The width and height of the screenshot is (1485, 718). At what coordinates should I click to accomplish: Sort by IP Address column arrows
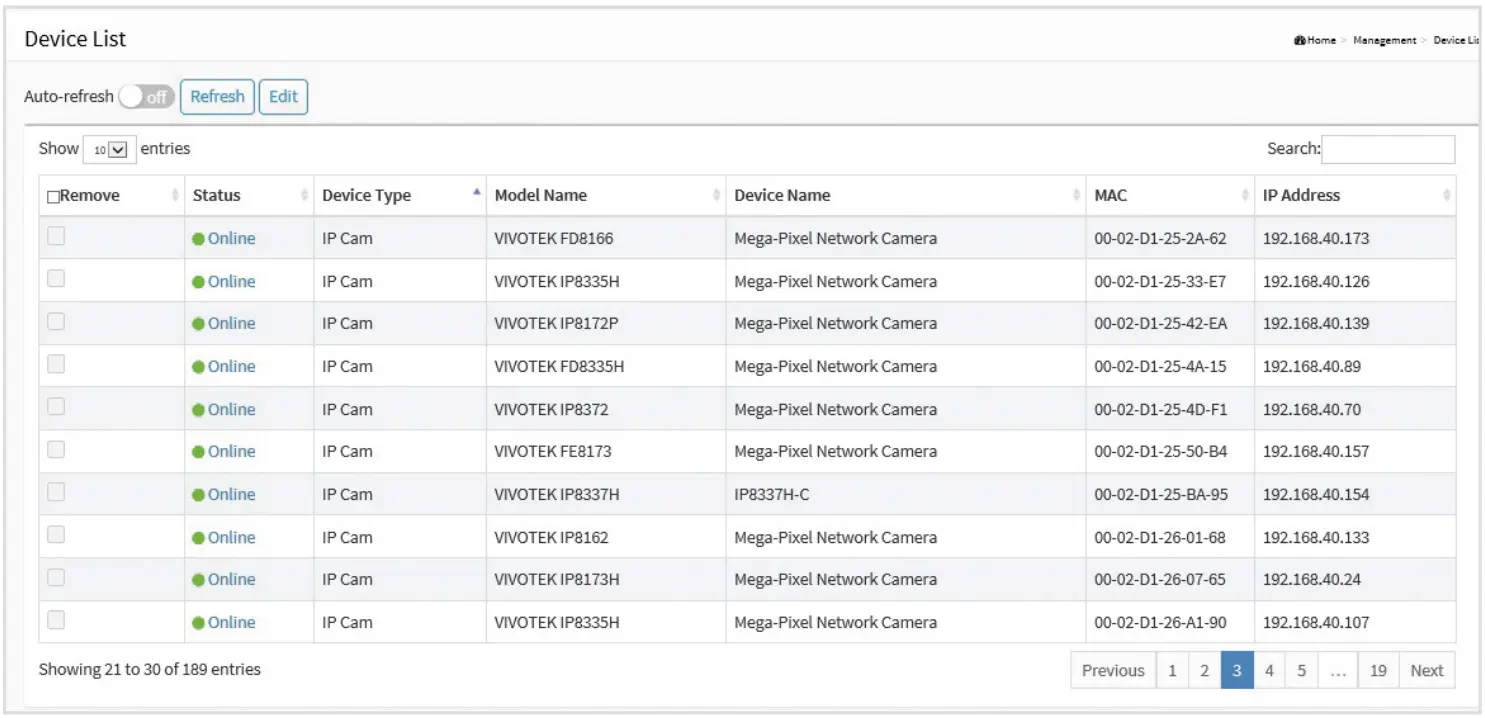tap(1446, 196)
